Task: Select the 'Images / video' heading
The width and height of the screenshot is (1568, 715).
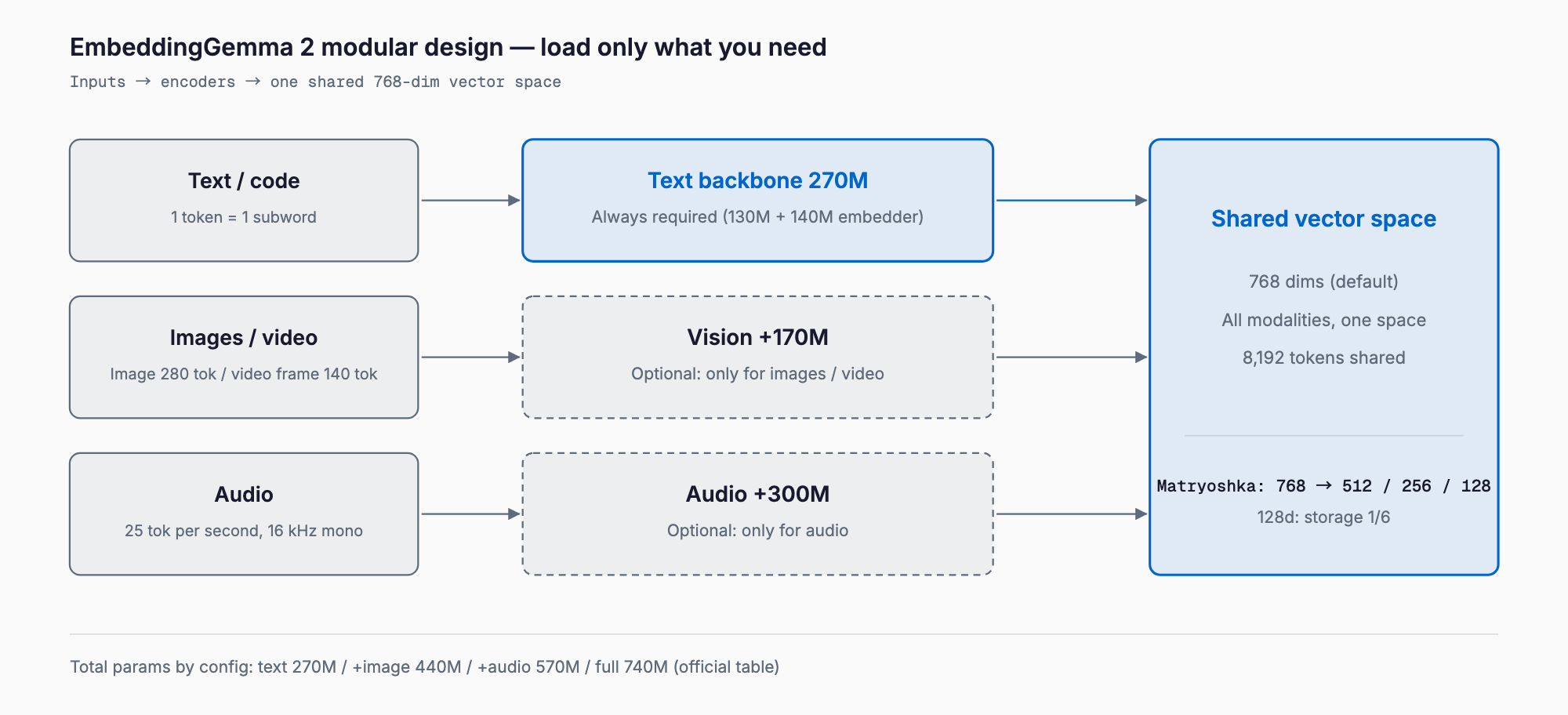Action: coord(244,338)
